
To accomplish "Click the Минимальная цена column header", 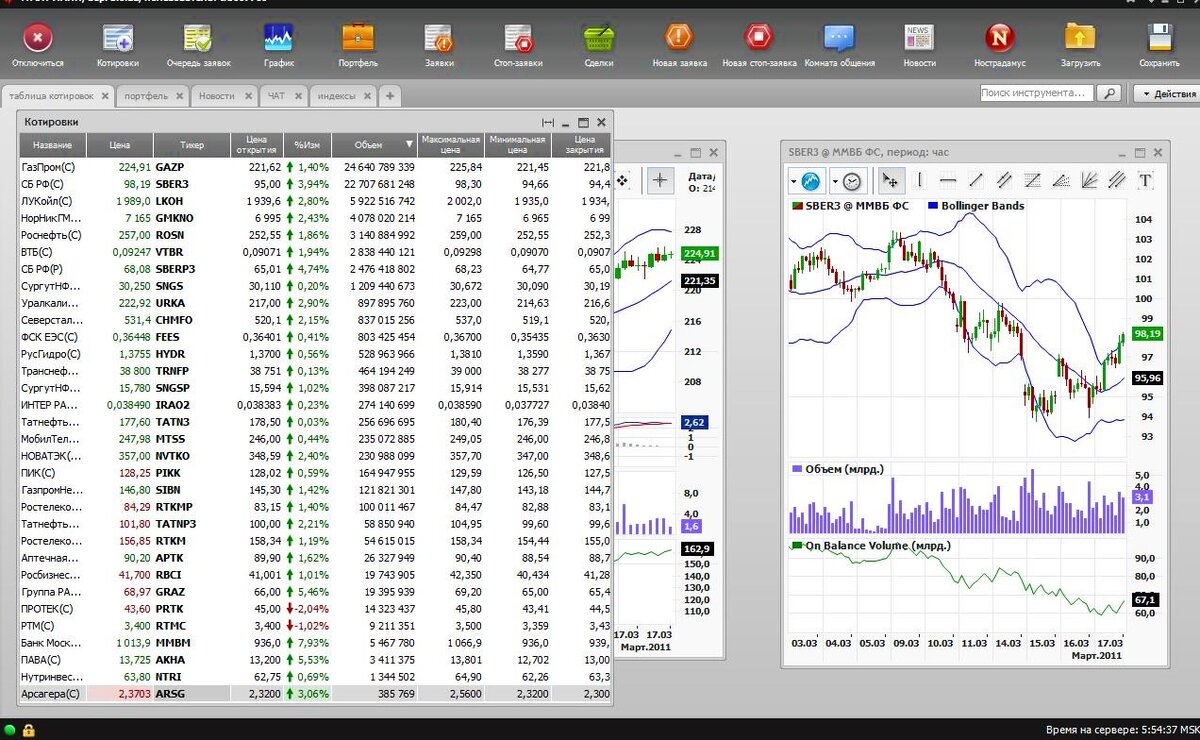I will point(517,145).
